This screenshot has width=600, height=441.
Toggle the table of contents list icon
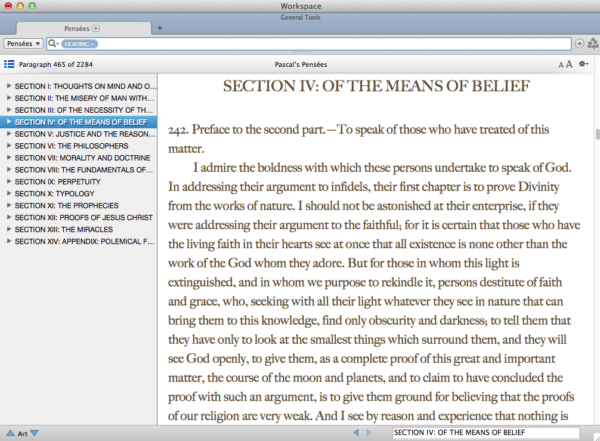point(9,64)
